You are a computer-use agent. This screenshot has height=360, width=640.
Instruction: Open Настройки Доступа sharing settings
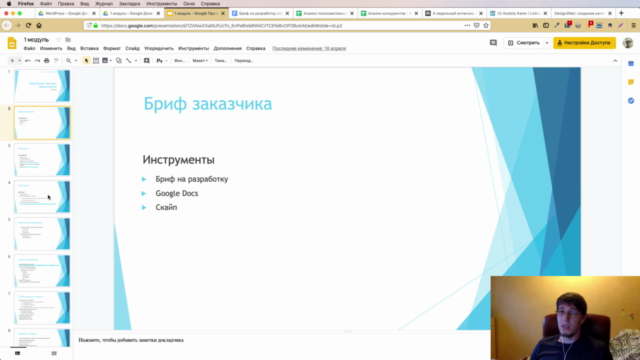[584, 42]
